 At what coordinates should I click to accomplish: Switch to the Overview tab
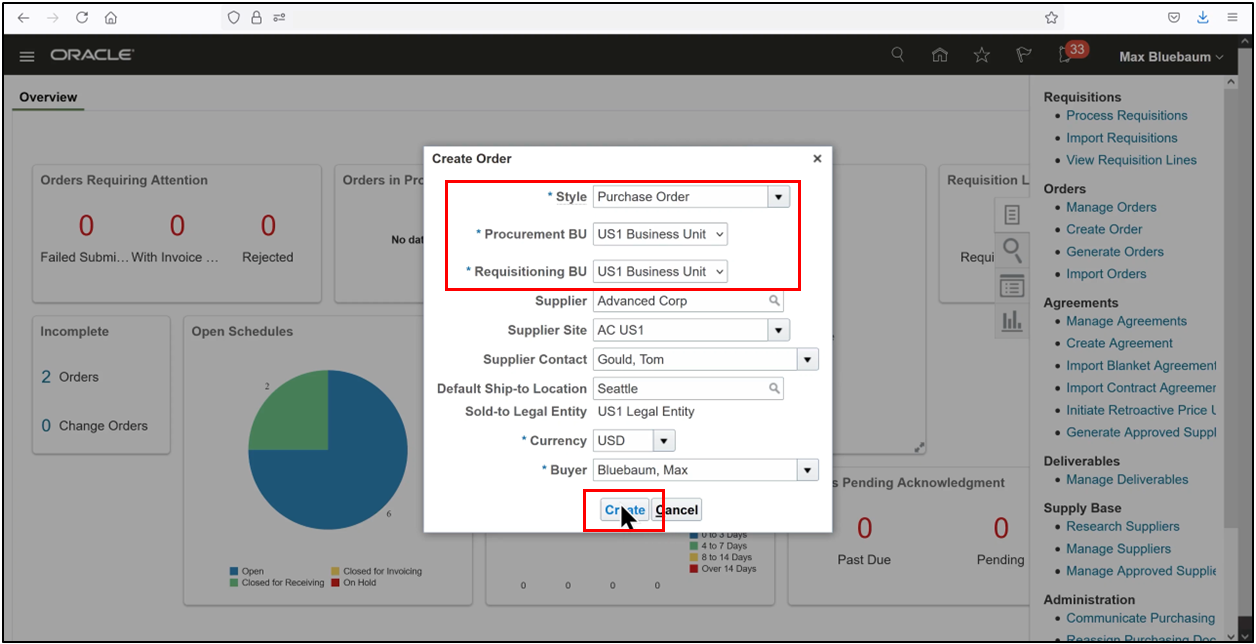47,97
